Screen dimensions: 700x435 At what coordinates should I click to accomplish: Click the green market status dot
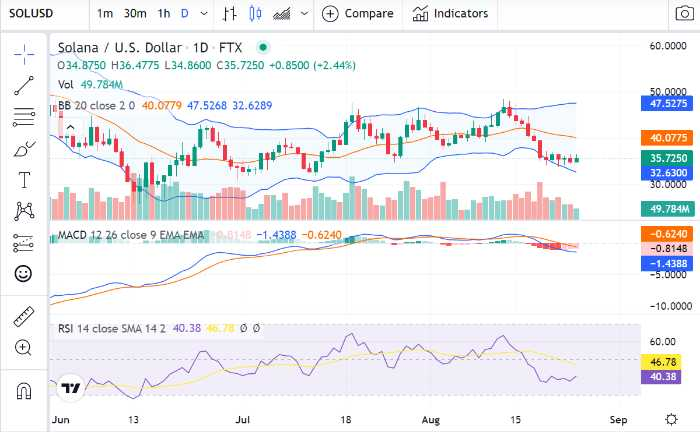(x=263, y=47)
